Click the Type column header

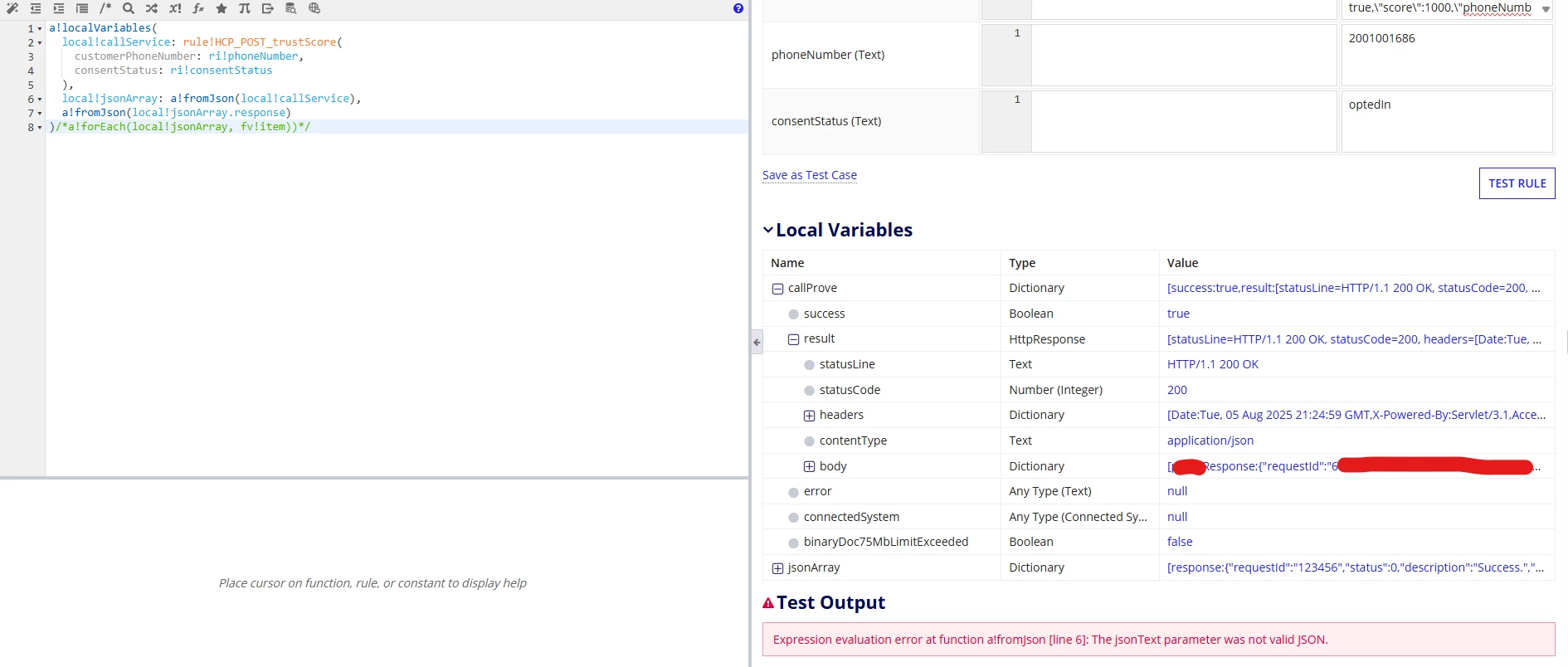[1022, 263]
